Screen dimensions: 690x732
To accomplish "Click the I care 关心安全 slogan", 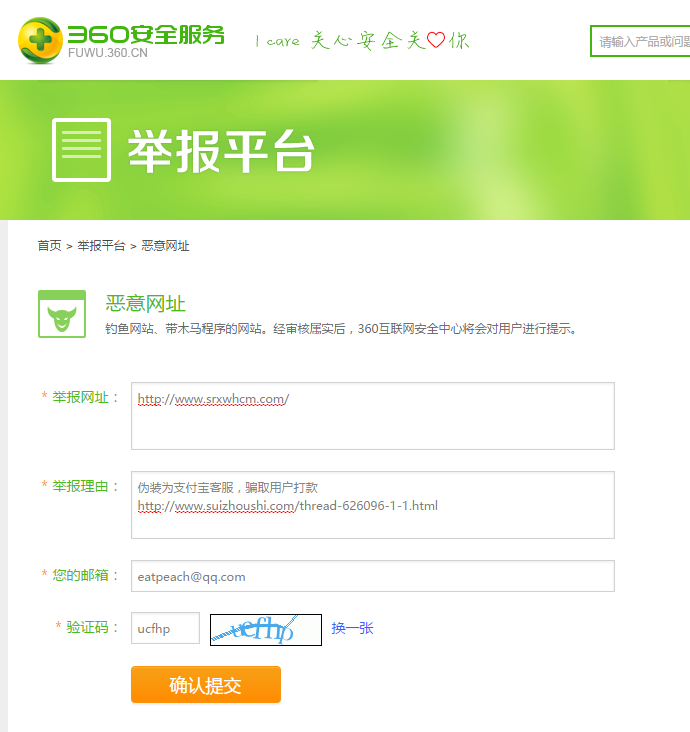I will (362, 41).
